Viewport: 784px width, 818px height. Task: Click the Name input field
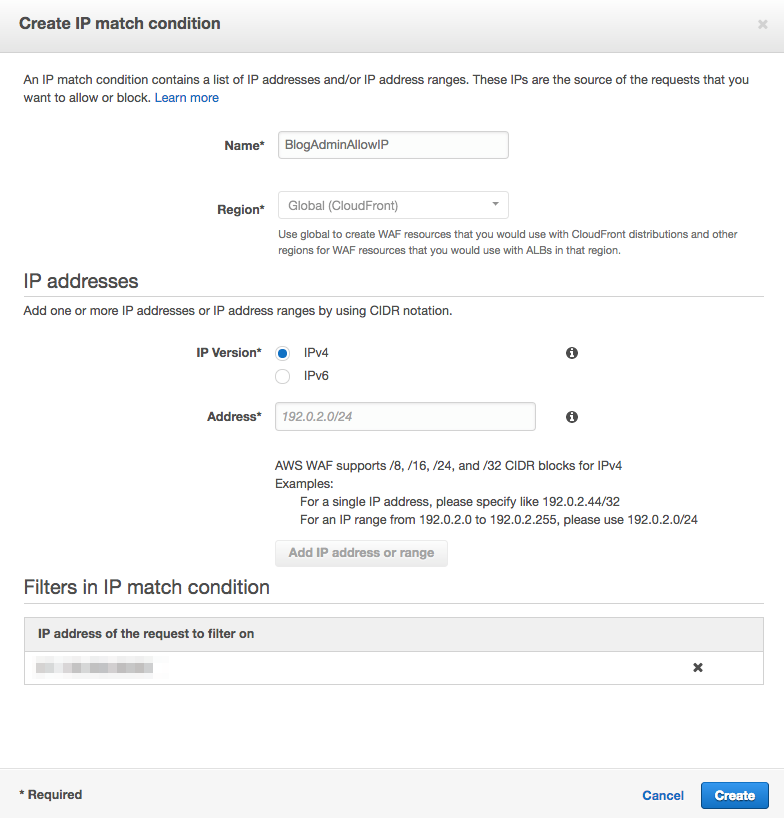[393, 145]
